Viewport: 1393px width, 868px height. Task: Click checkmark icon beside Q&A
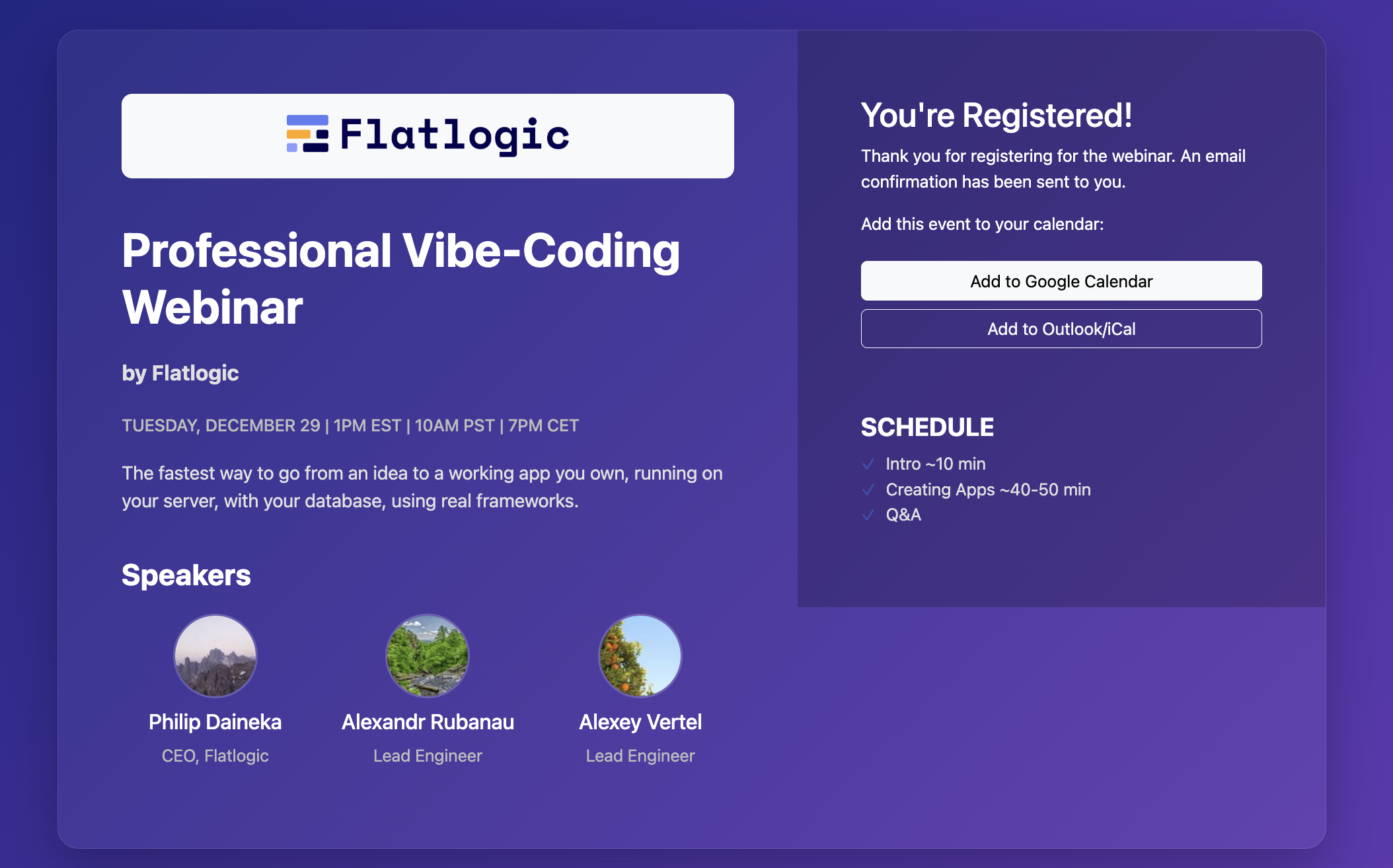(x=868, y=515)
